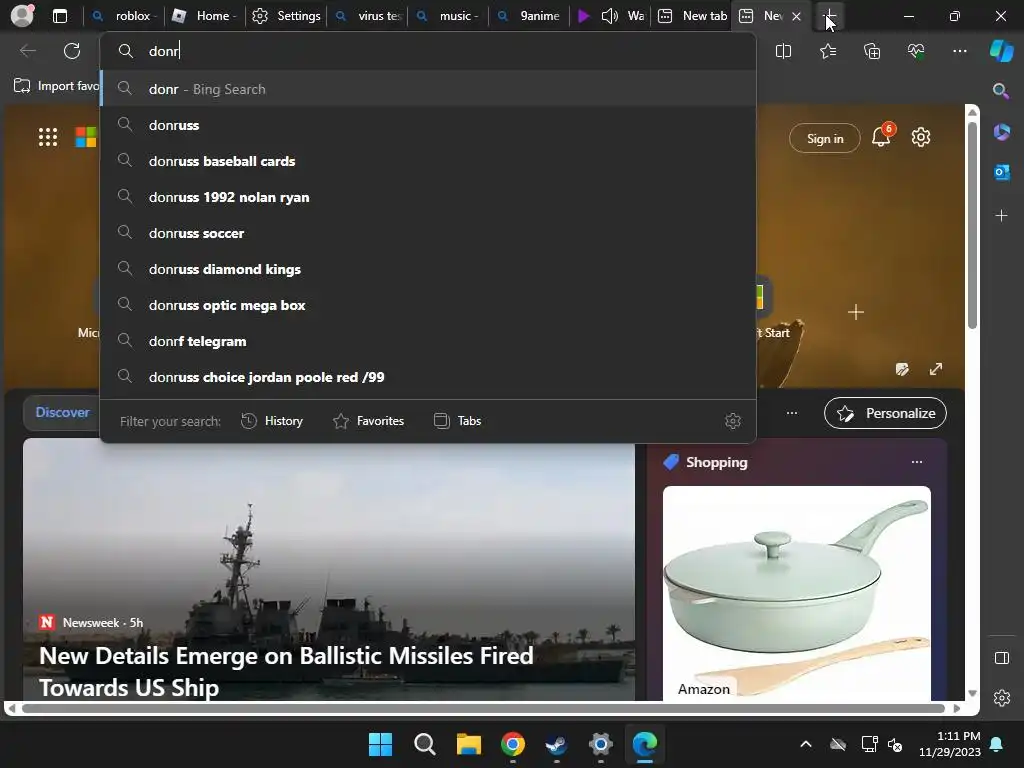The width and height of the screenshot is (1024, 768).
Task: Toggle split screen view icon
Action: click(x=783, y=51)
